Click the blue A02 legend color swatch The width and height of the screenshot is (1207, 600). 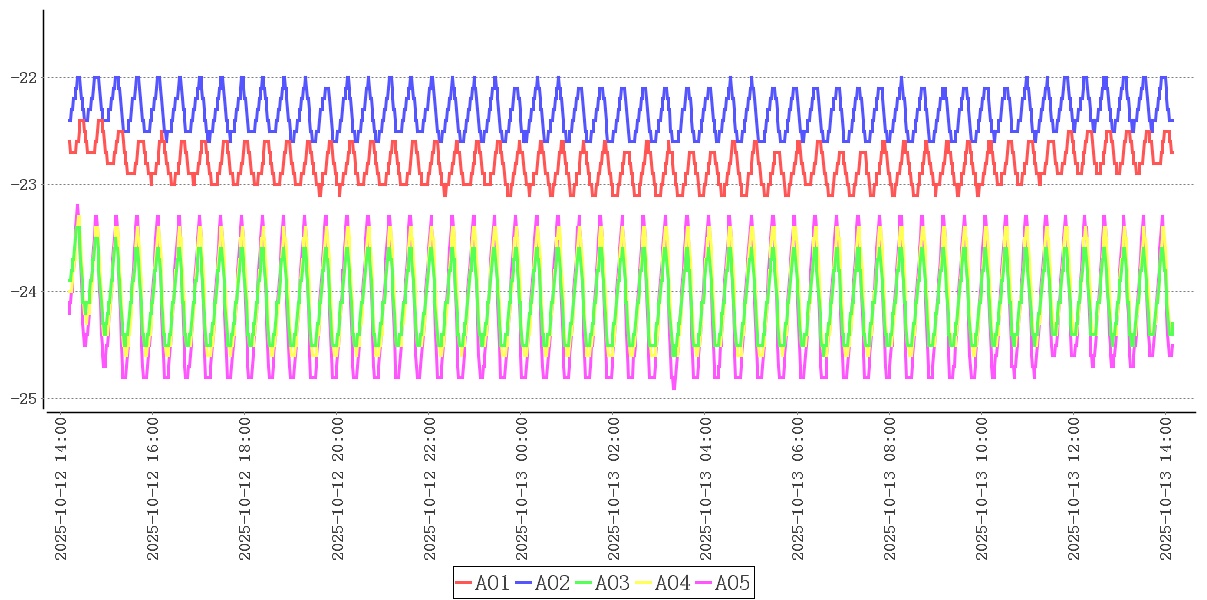523,583
